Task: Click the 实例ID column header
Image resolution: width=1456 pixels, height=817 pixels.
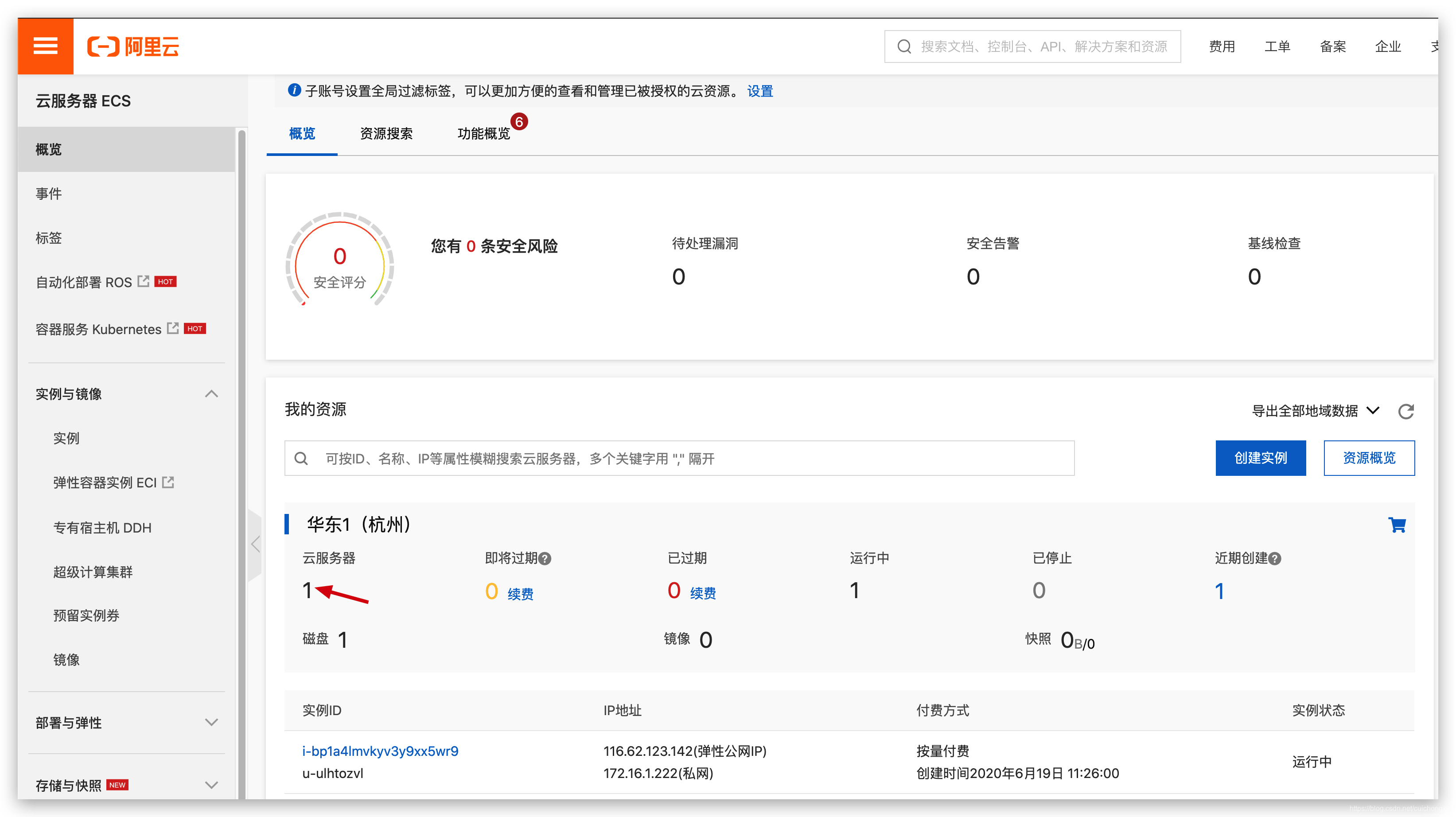Action: pyautogui.click(x=322, y=710)
